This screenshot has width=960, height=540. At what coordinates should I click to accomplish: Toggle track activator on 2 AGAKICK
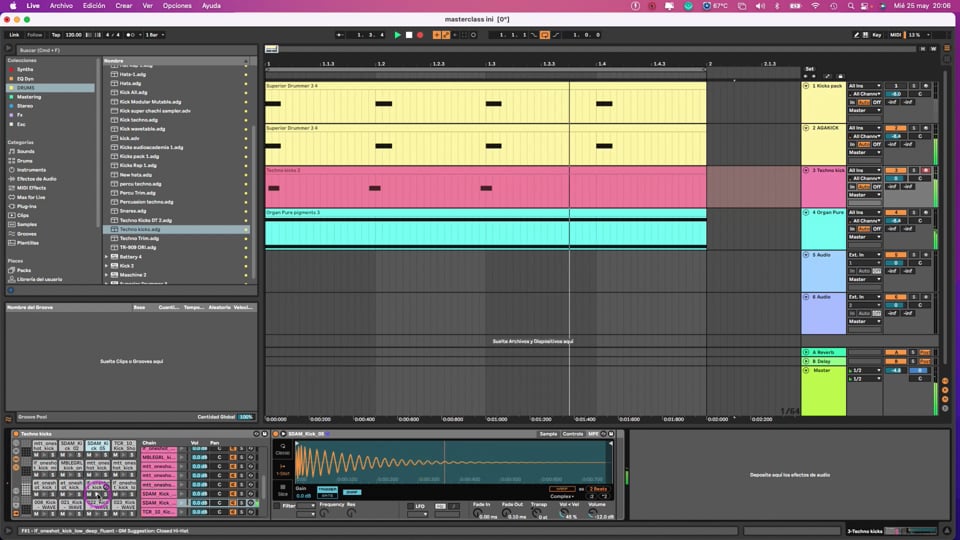pyautogui.click(x=896, y=128)
